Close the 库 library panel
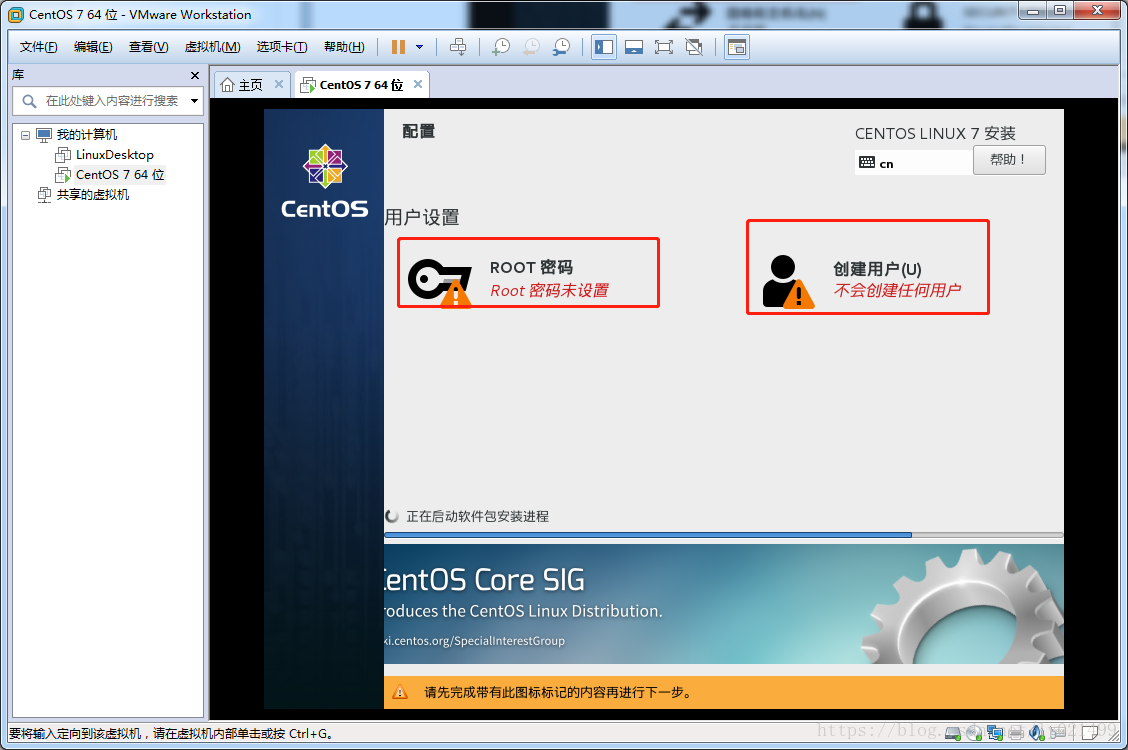 pyautogui.click(x=194, y=76)
